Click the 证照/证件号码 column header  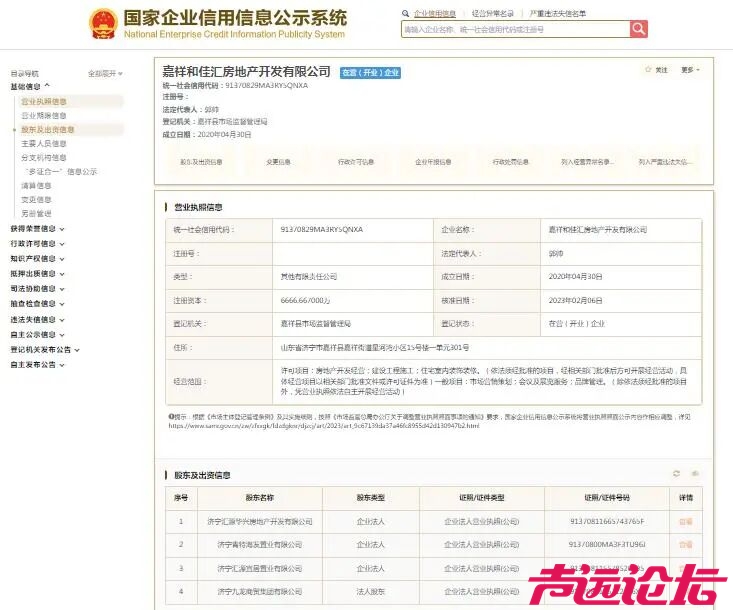pyautogui.click(x=607, y=498)
